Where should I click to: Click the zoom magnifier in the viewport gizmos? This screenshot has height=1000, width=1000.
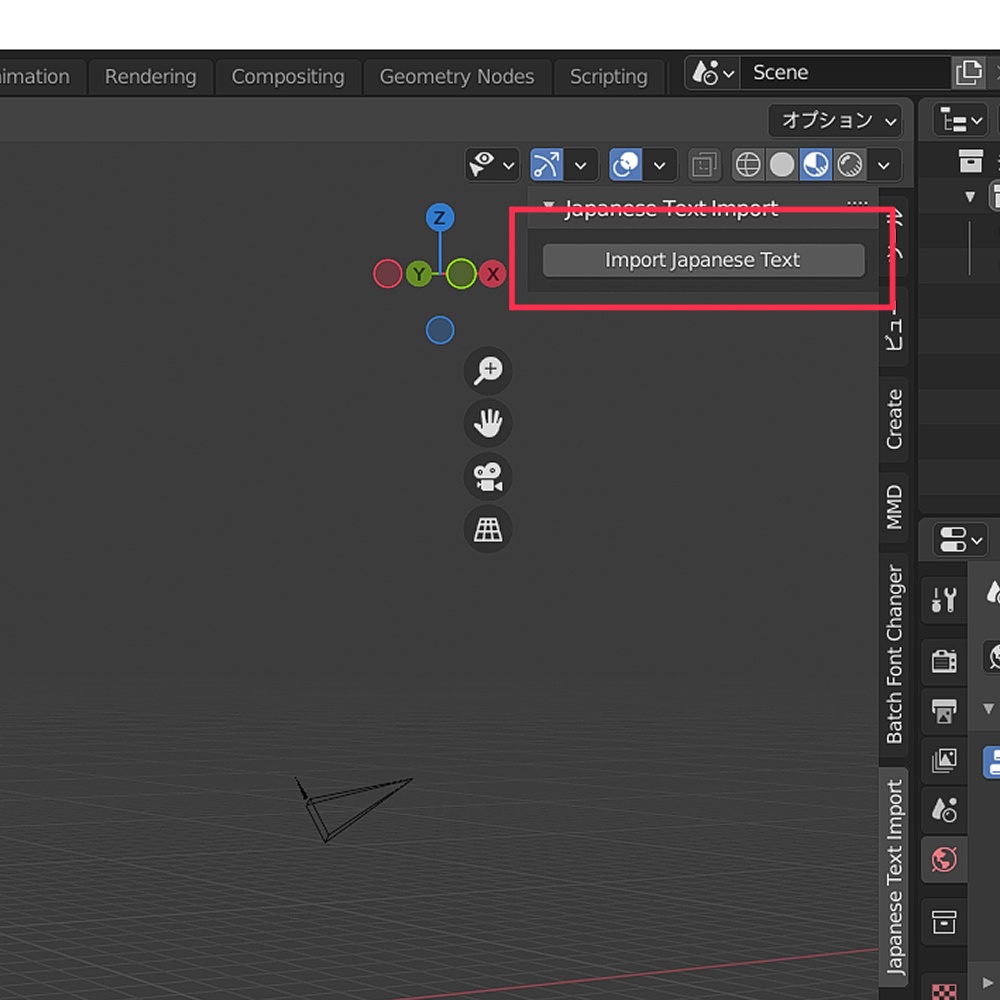click(x=488, y=371)
